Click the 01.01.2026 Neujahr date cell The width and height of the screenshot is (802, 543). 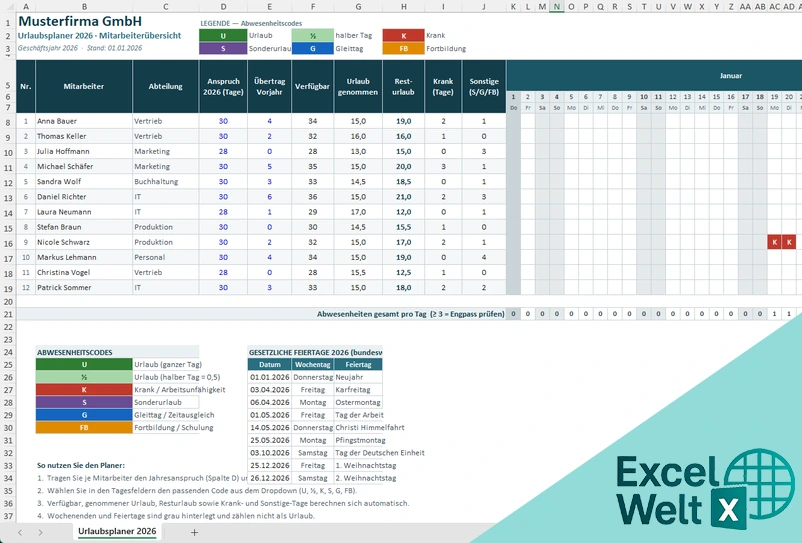point(270,377)
